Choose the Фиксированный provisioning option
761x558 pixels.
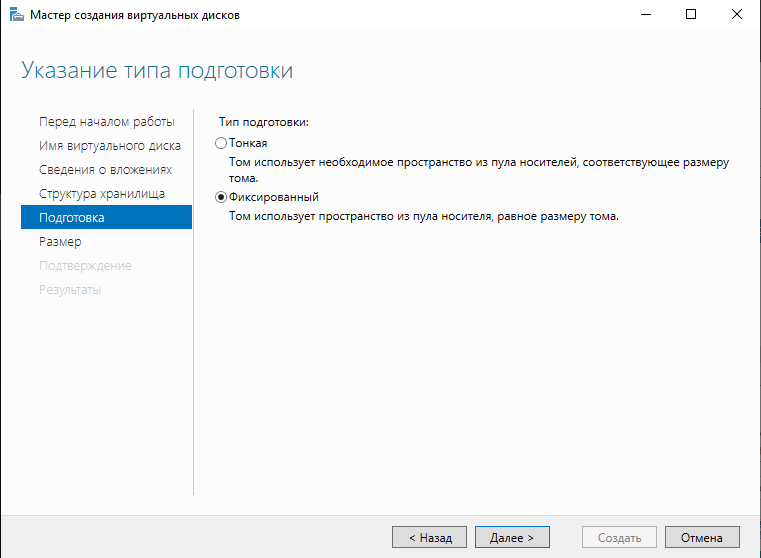point(222,197)
